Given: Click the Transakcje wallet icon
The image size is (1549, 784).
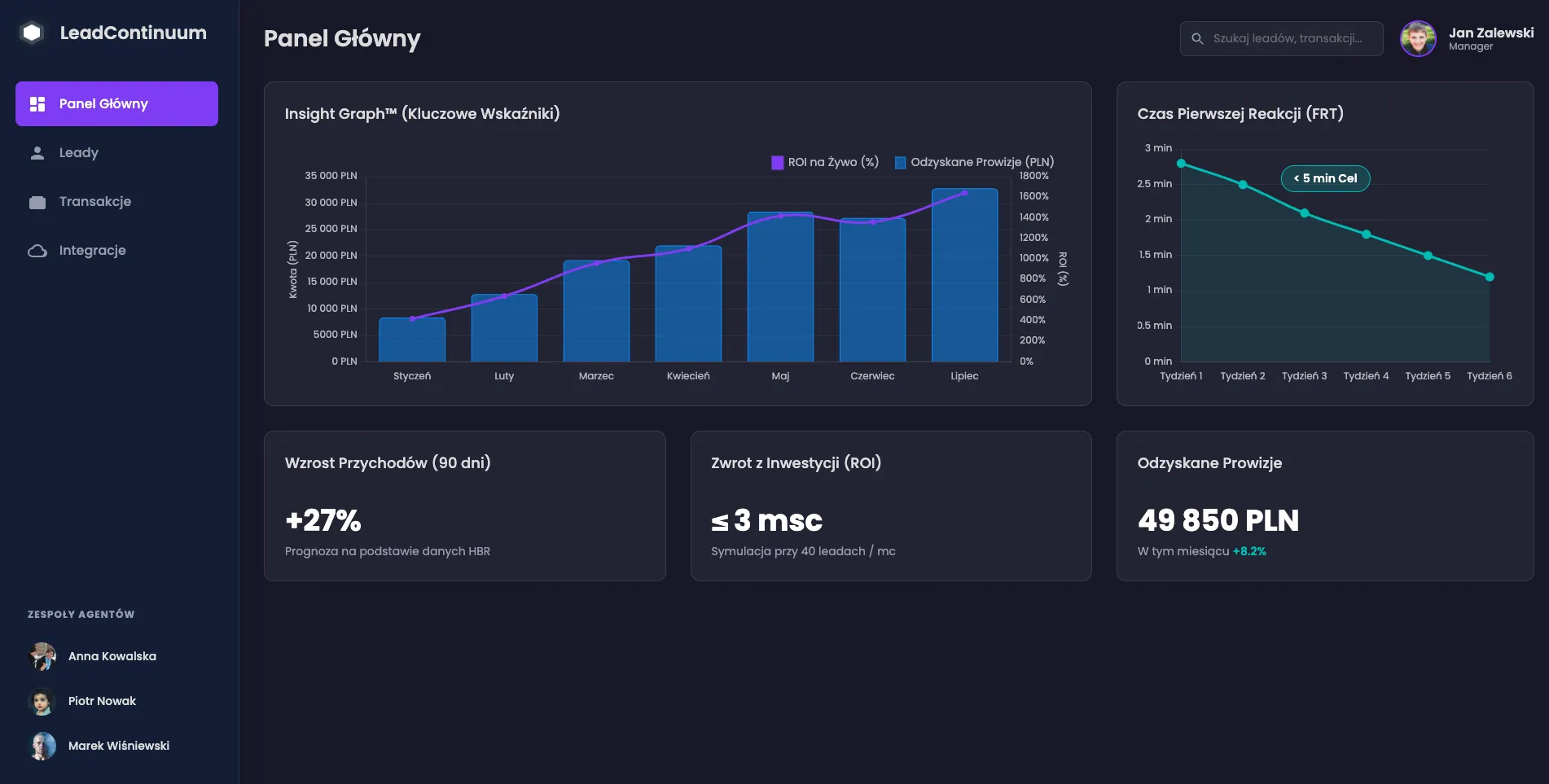Looking at the screenshot, I should click(36, 201).
